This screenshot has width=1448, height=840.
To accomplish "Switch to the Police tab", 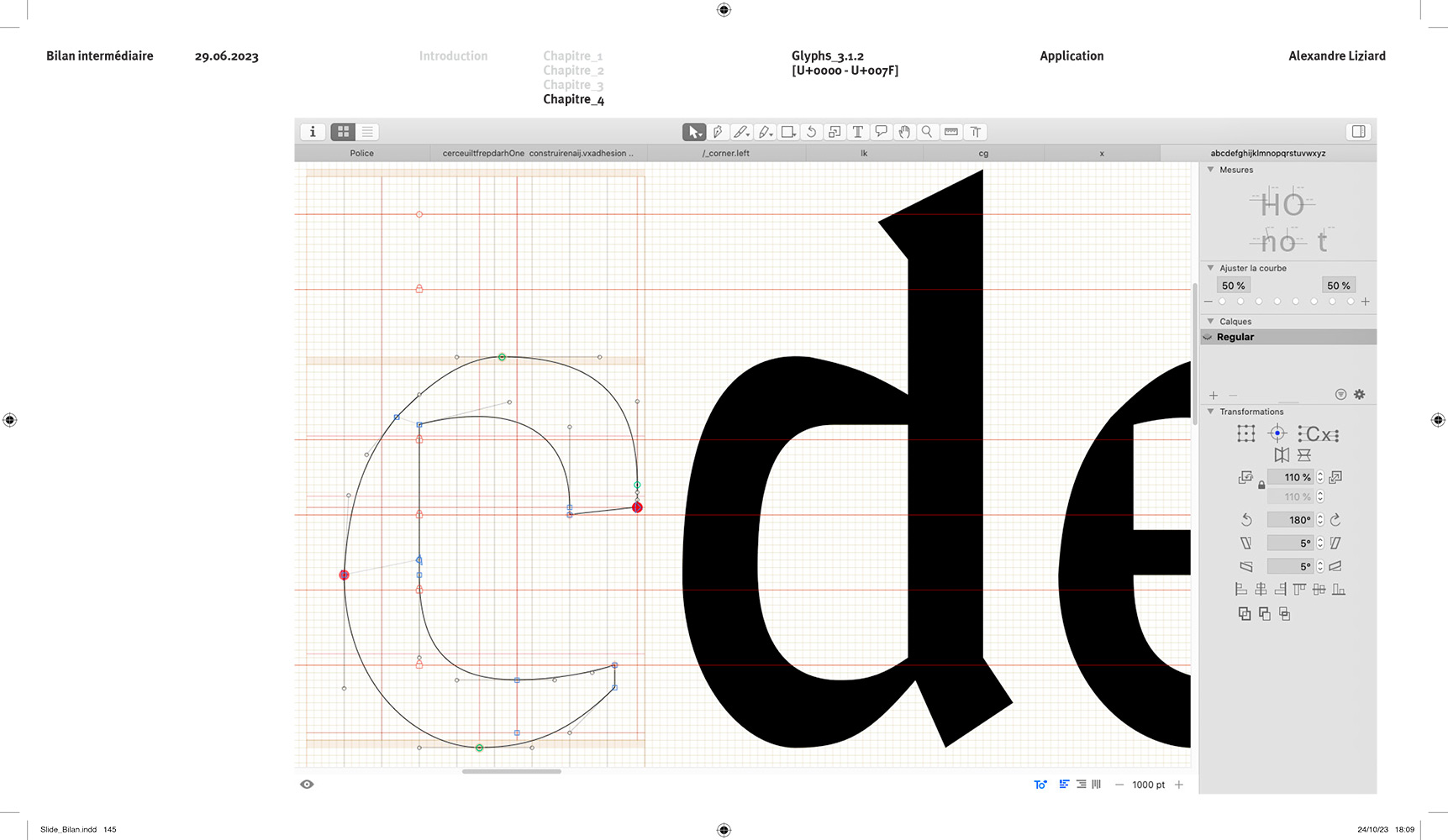I will pos(361,154).
